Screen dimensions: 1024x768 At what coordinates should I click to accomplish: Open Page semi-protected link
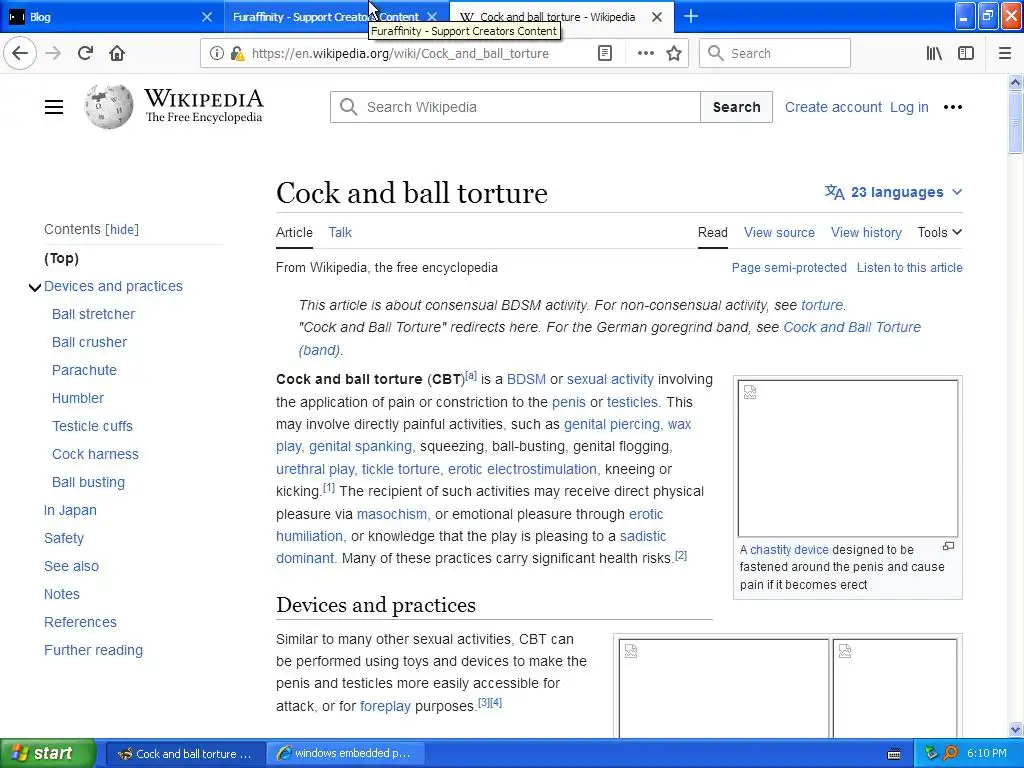[789, 268]
